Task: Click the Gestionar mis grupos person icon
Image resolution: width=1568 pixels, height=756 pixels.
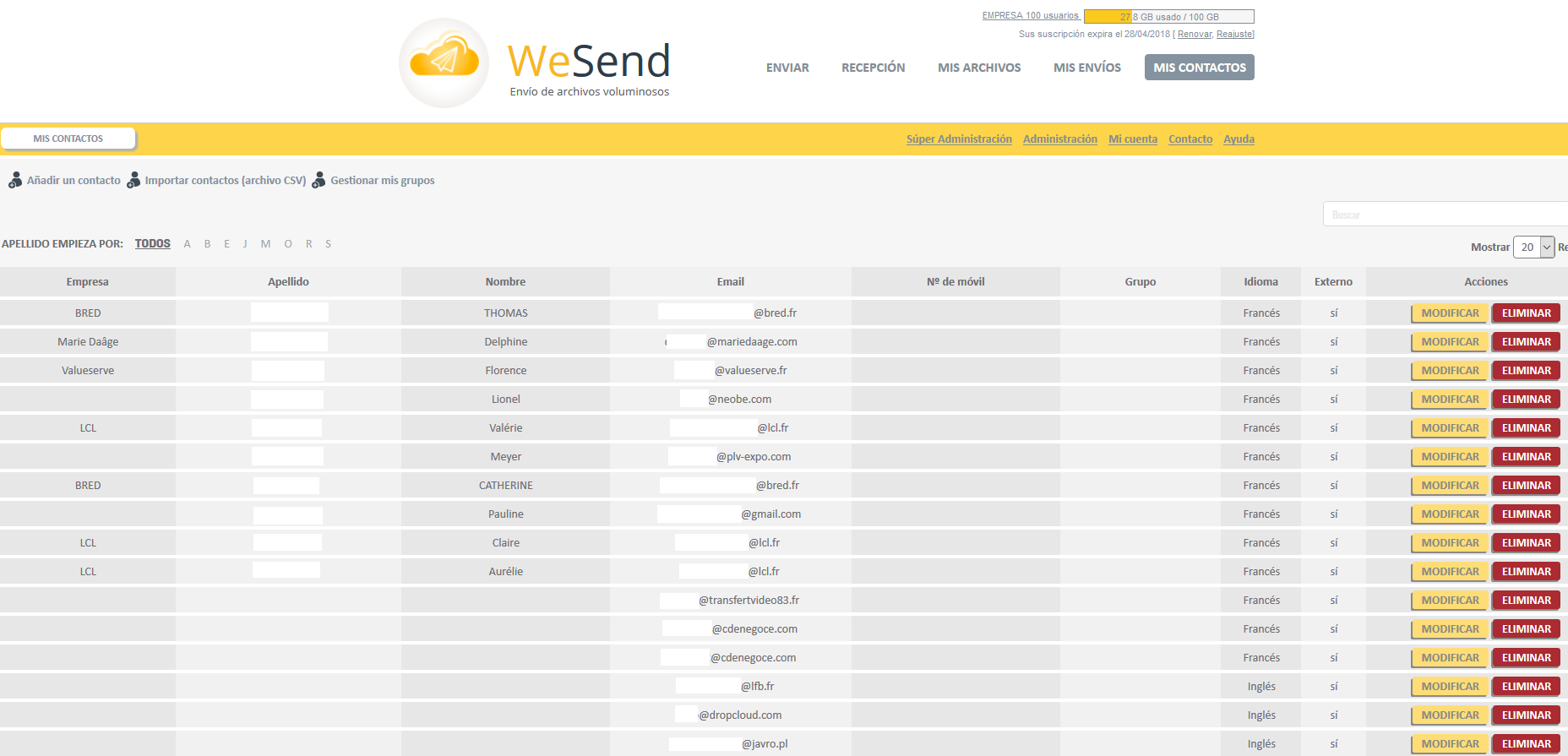Action: point(318,181)
